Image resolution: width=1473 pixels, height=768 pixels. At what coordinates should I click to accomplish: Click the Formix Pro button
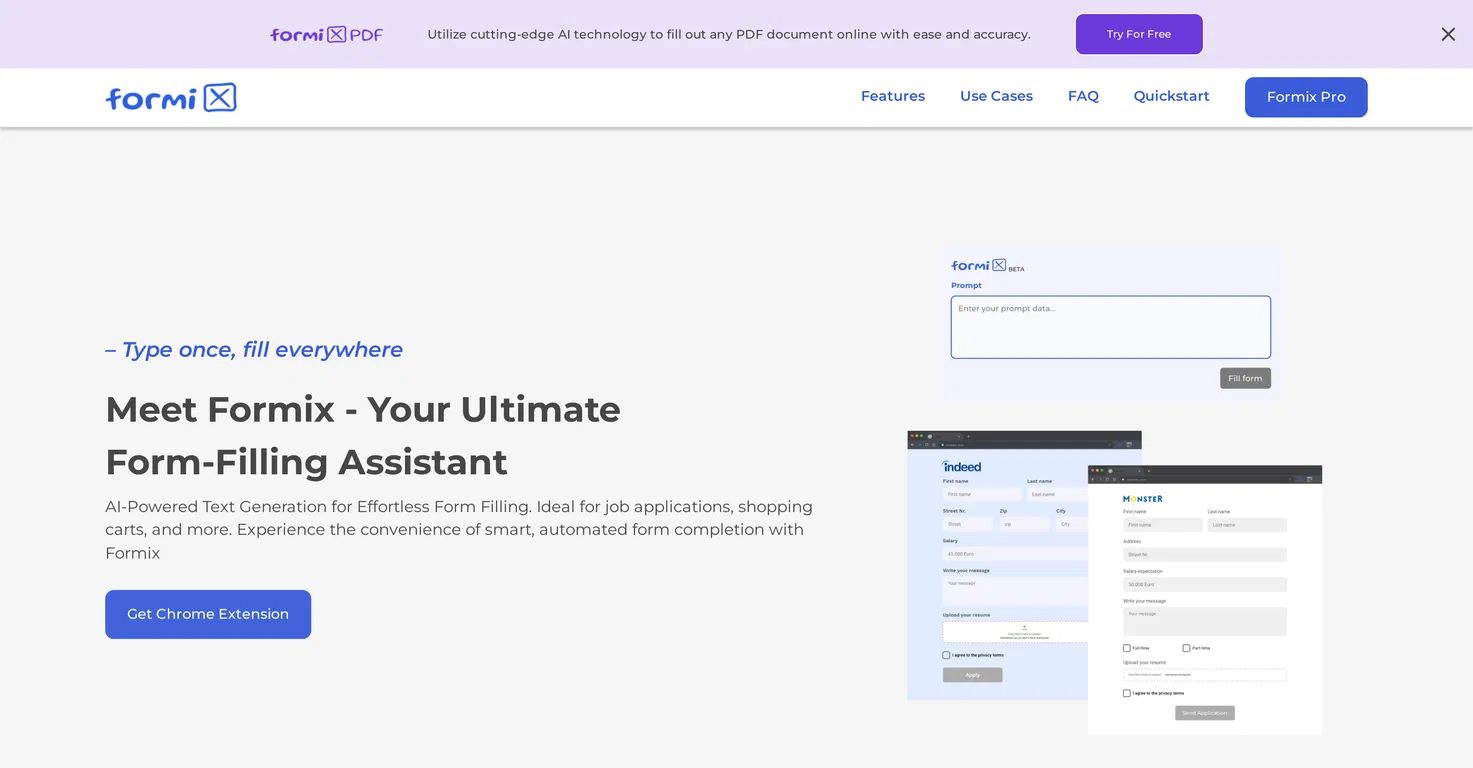coord(1306,97)
